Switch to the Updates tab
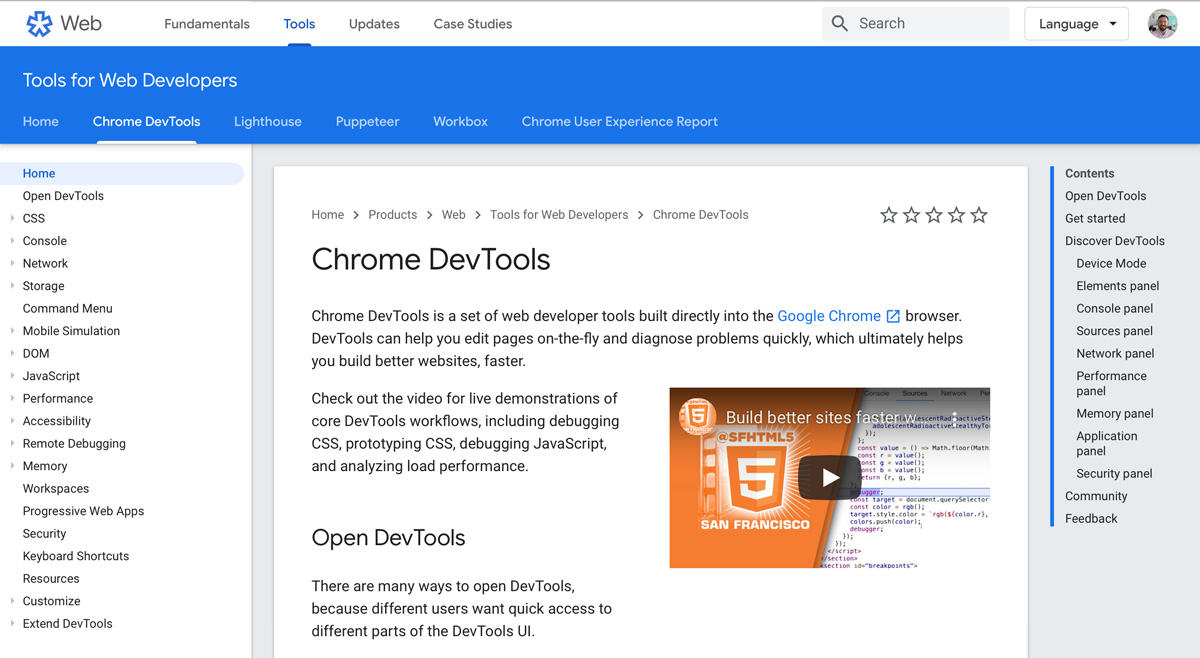 (x=374, y=23)
